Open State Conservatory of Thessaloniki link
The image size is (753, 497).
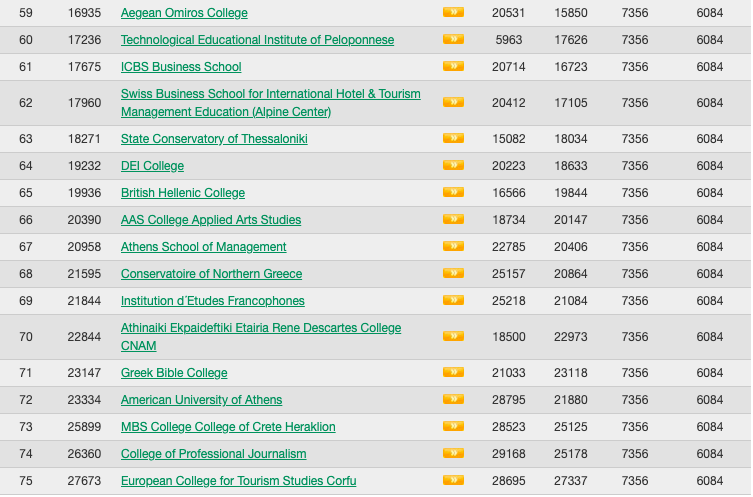click(x=214, y=139)
